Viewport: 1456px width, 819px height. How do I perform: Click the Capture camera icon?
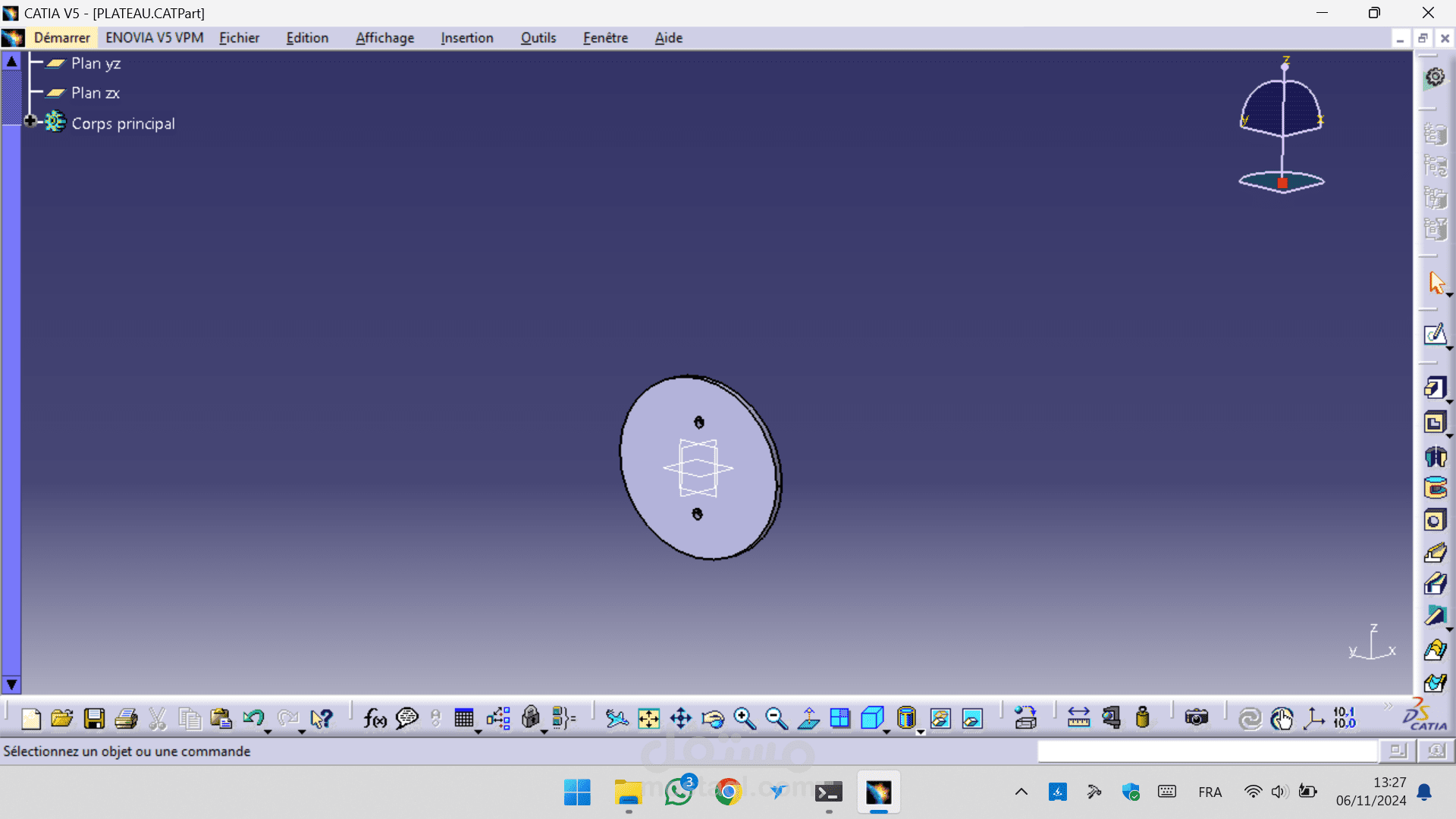(x=1196, y=718)
